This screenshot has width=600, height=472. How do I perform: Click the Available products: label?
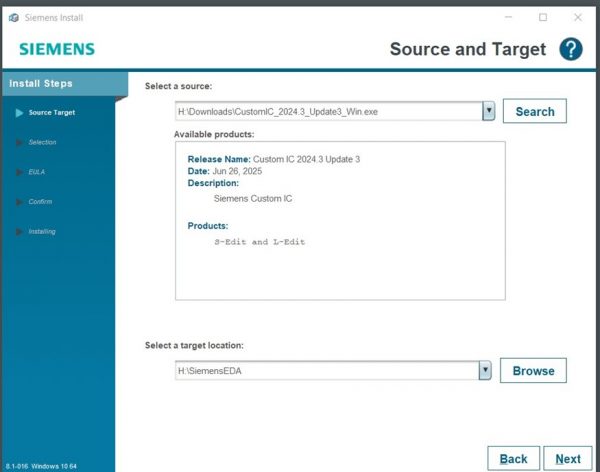point(214,134)
